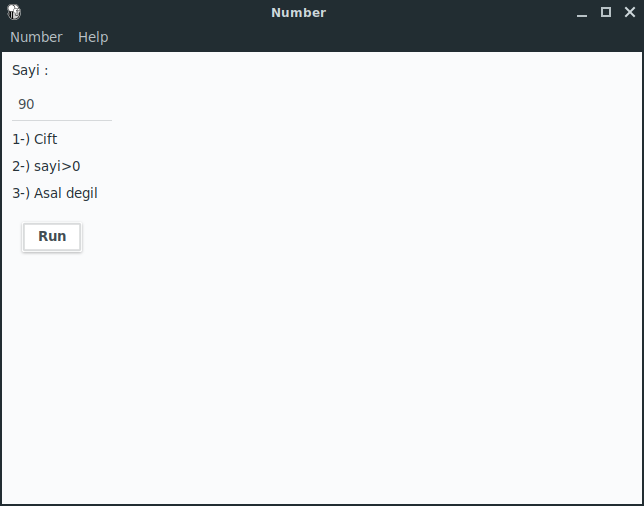Click the "1-) Cift" result line
The width and height of the screenshot is (644, 506).
35,139
